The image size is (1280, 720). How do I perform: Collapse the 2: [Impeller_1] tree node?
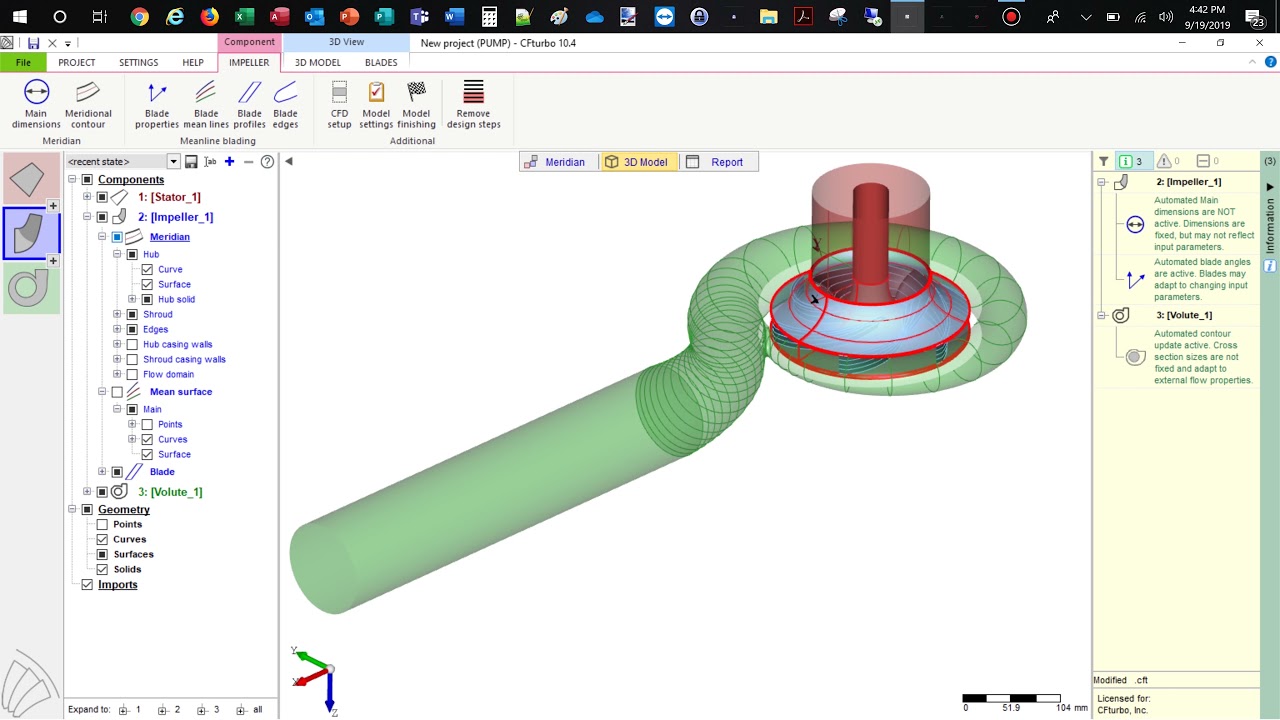[x=87, y=217]
